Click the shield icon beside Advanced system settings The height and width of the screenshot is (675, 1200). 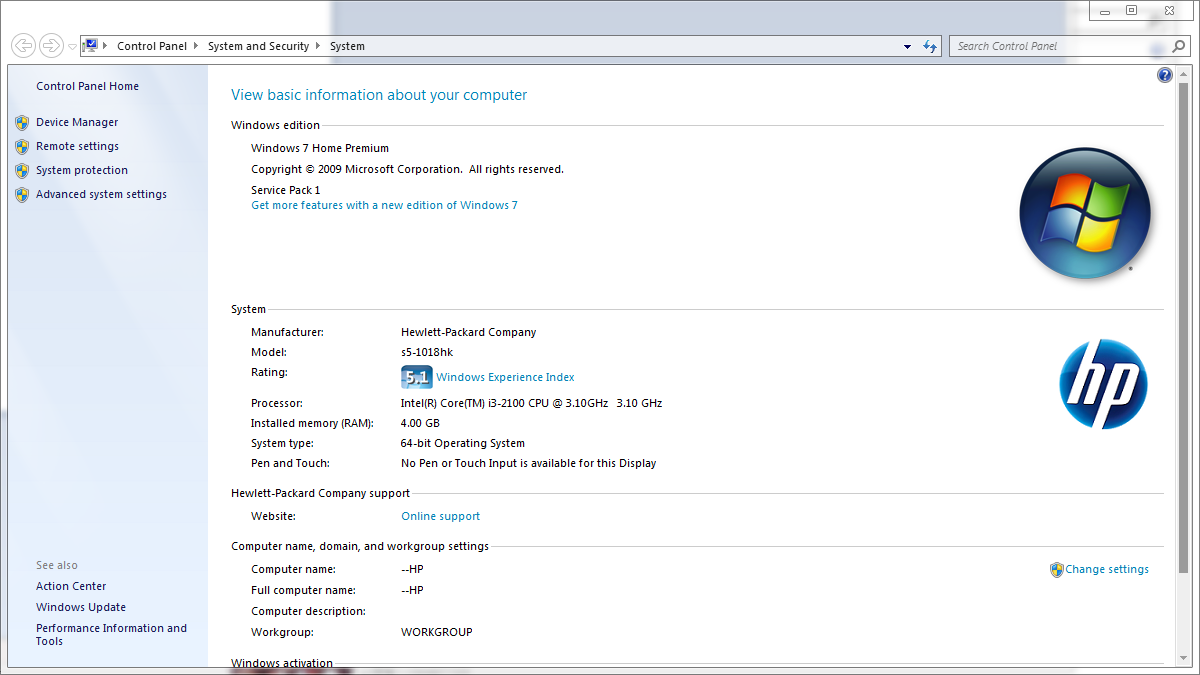click(x=22, y=195)
